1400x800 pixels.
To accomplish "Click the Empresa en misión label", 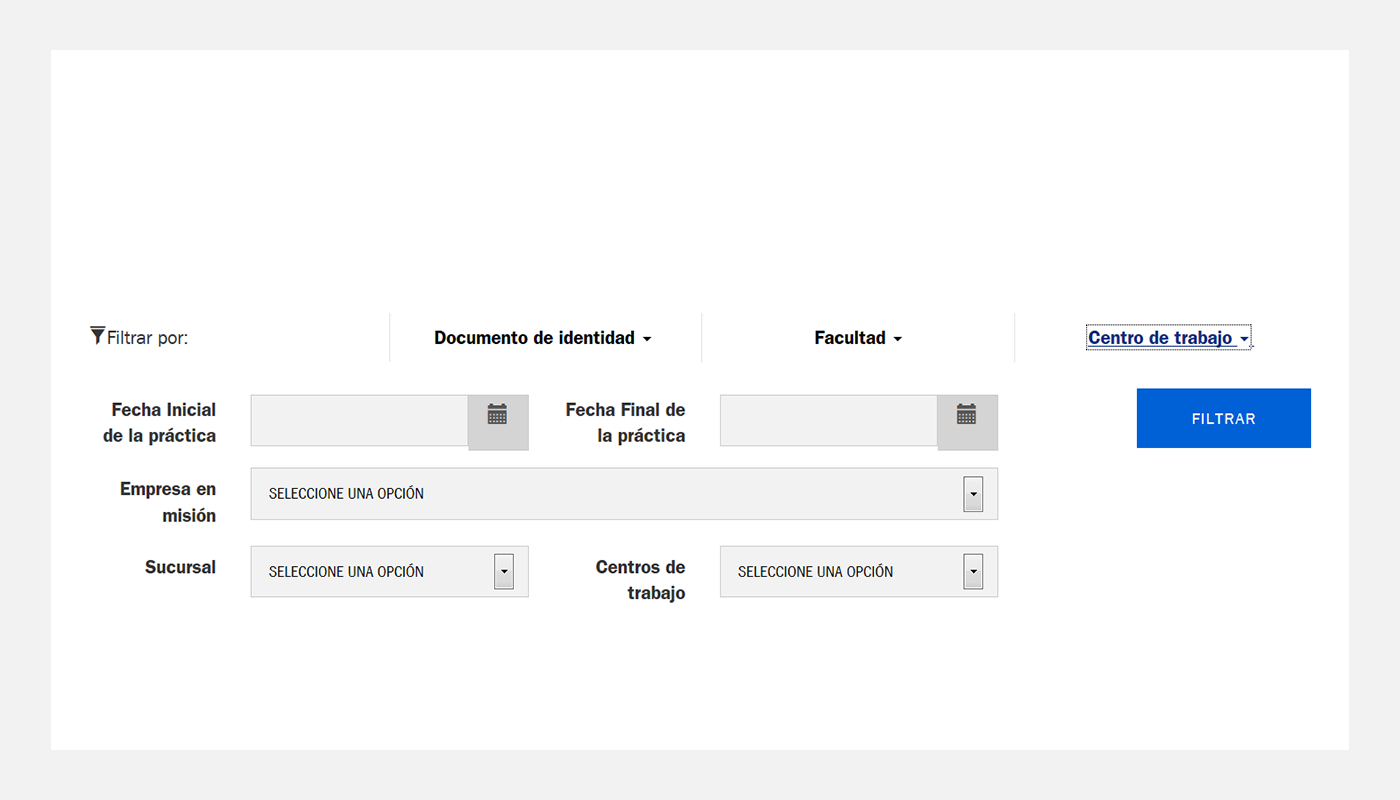I will pyautogui.click(x=168, y=502).
